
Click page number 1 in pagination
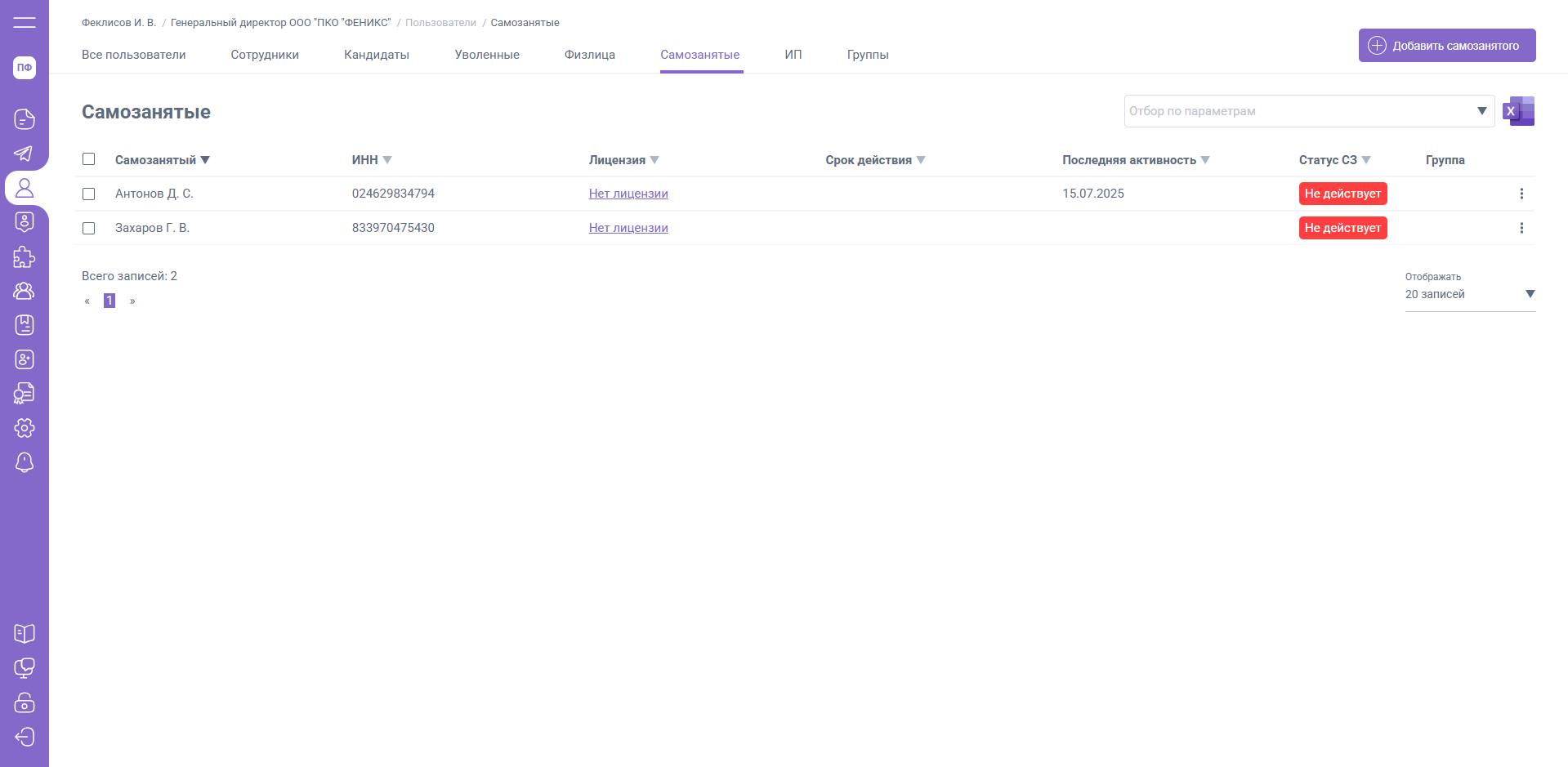click(109, 301)
